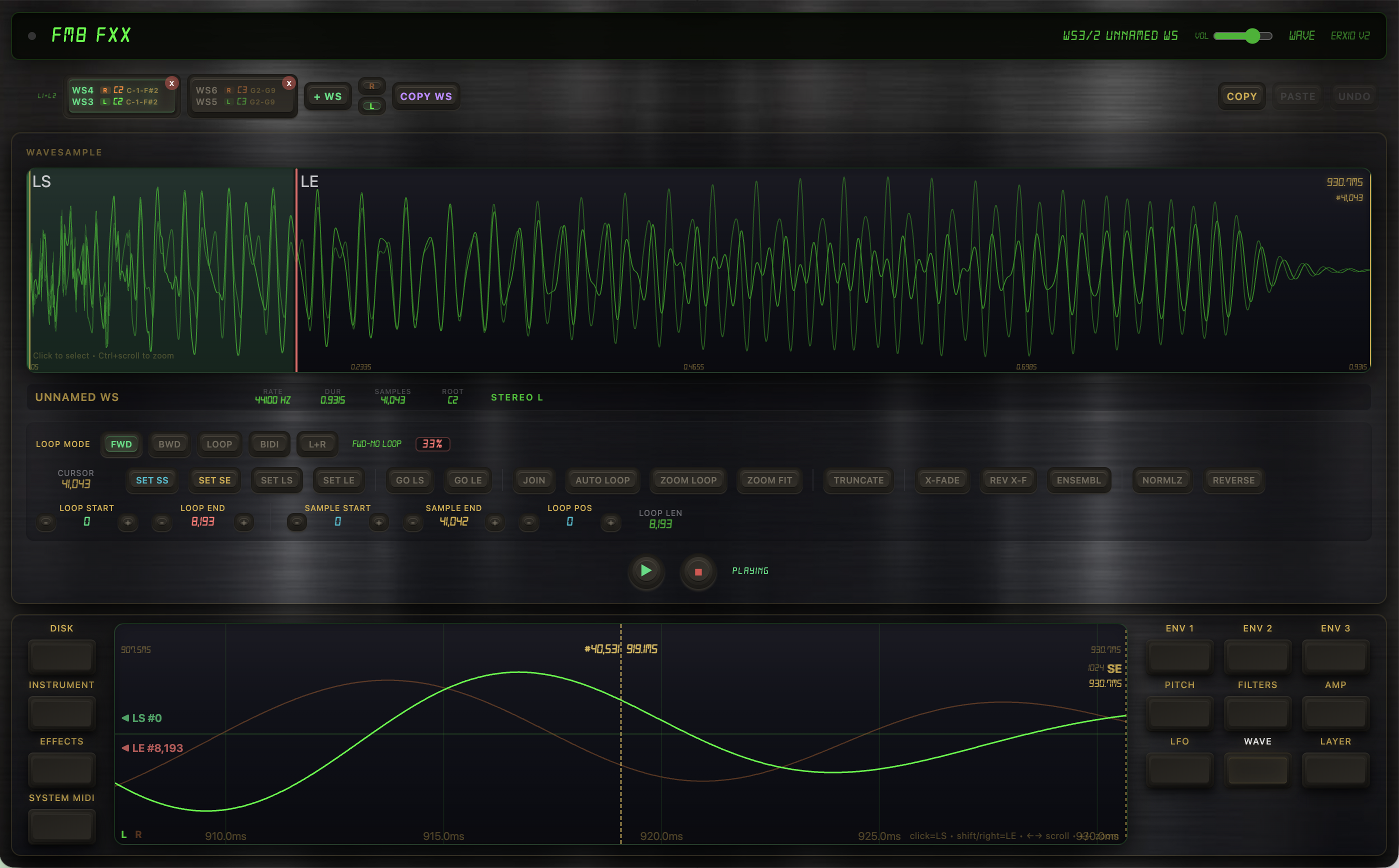Switch loop mode to BWD
The width and height of the screenshot is (1399, 868).
click(169, 444)
